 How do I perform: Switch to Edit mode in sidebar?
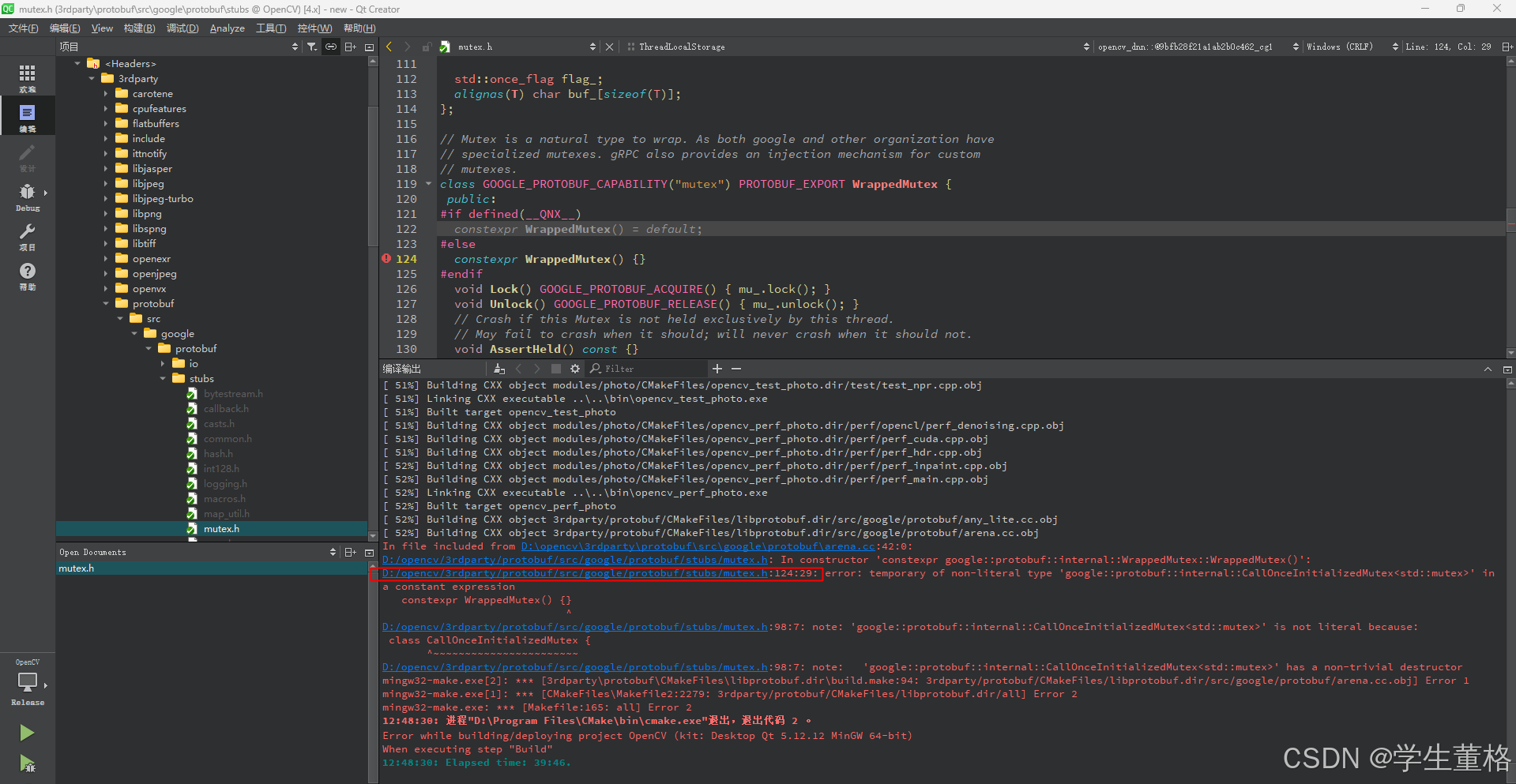(x=28, y=116)
